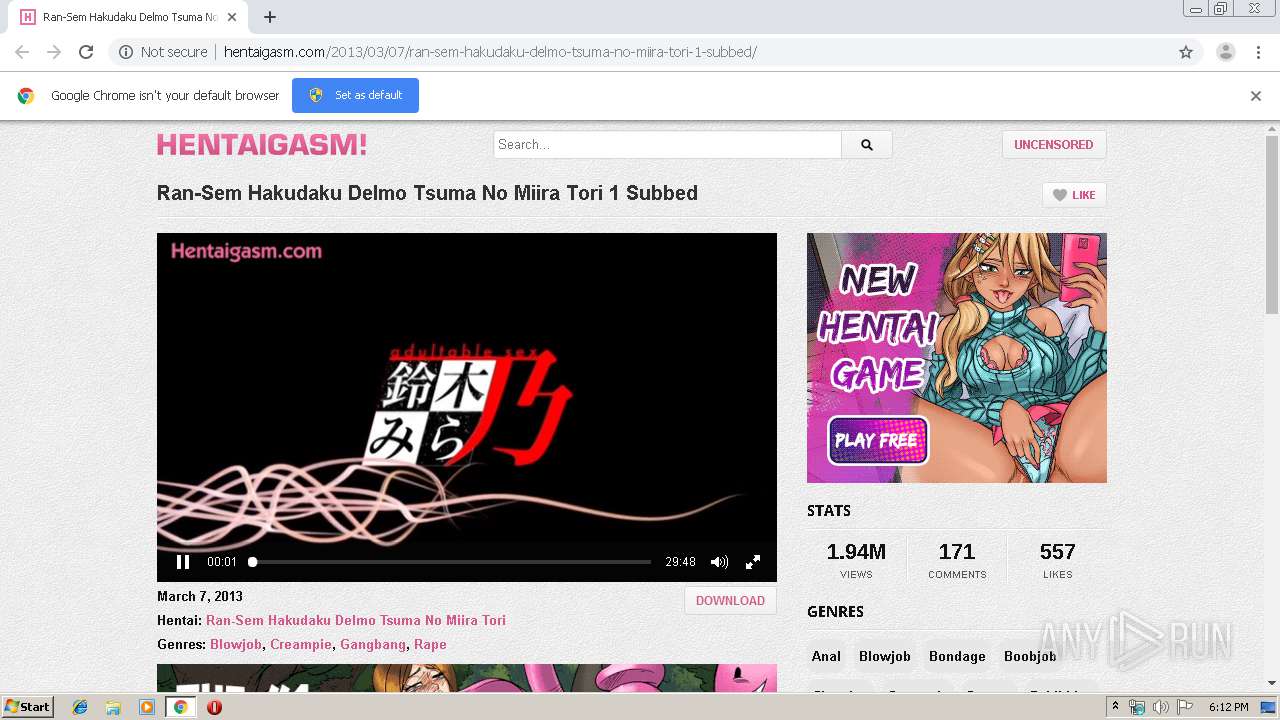This screenshot has height=720, width=1280.
Task: Open the Not secure site info icon
Action: pyautogui.click(x=126, y=52)
